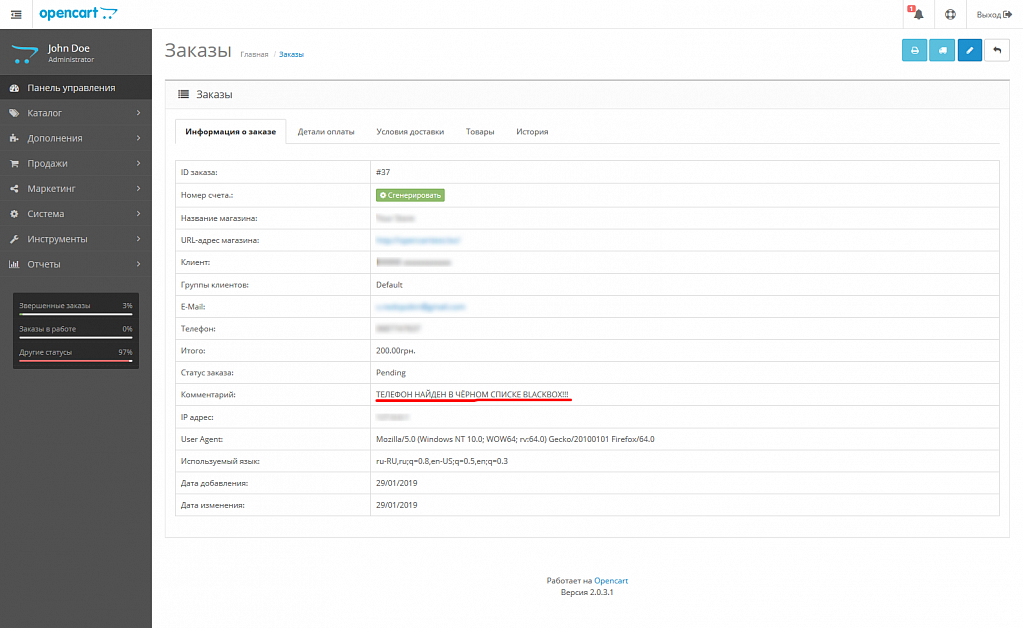This screenshot has height=628, width=1023.
Task: Open the Детали оплаты tab
Action: pyautogui.click(x=327, y=131)
